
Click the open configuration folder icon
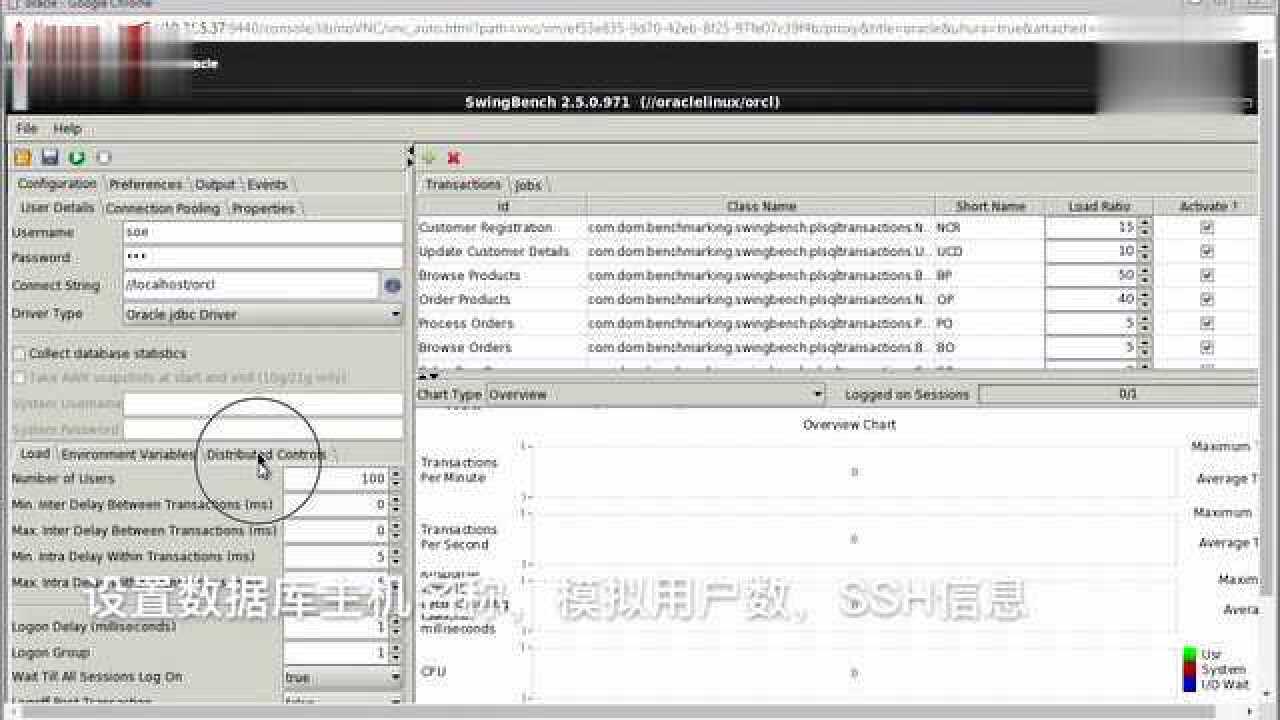click(x=23, y=158)
